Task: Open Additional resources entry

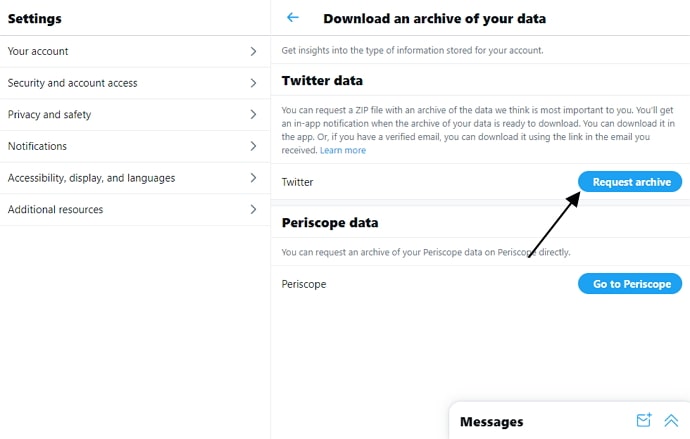Action: [x=135, y=209]
